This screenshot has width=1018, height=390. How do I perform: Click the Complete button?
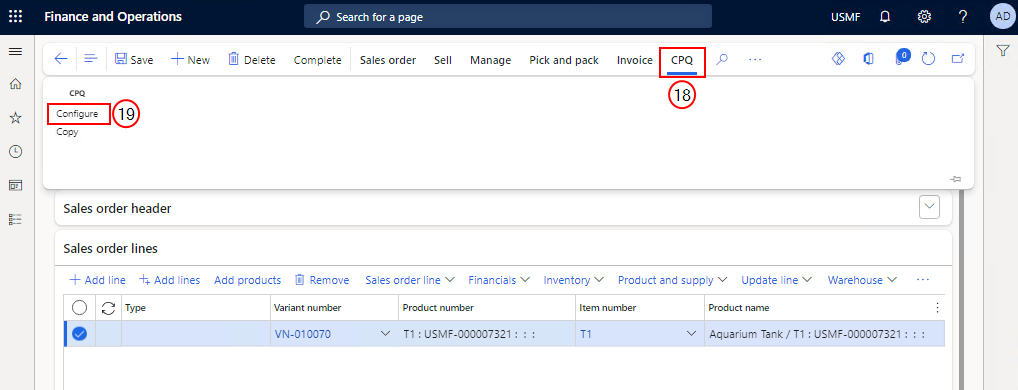[317, 60]
